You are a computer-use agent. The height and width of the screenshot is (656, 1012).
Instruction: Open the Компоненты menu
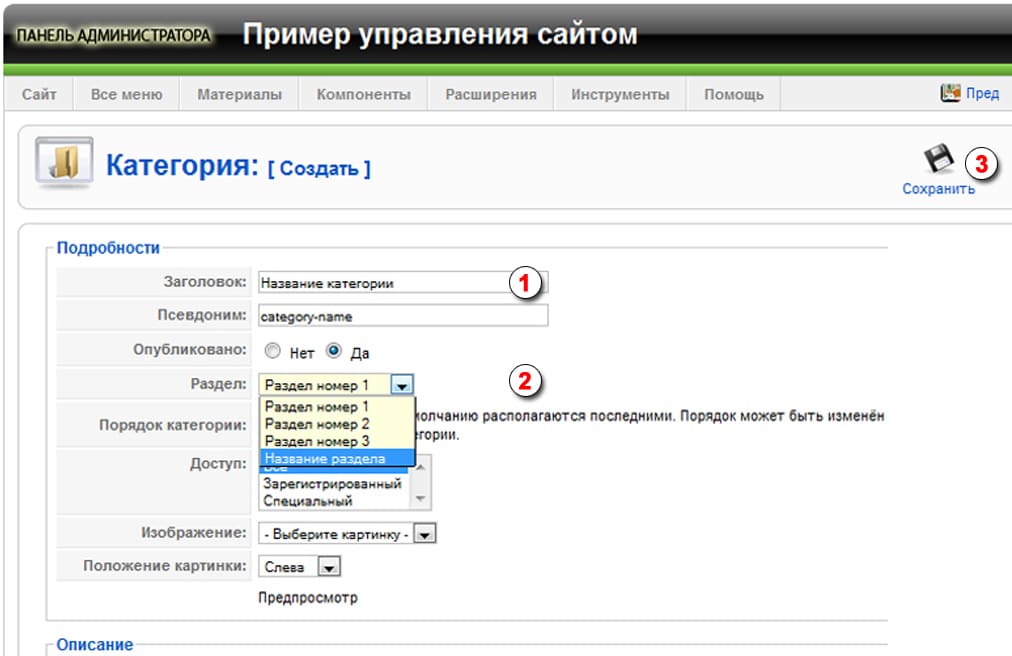(x=364, y=92)
